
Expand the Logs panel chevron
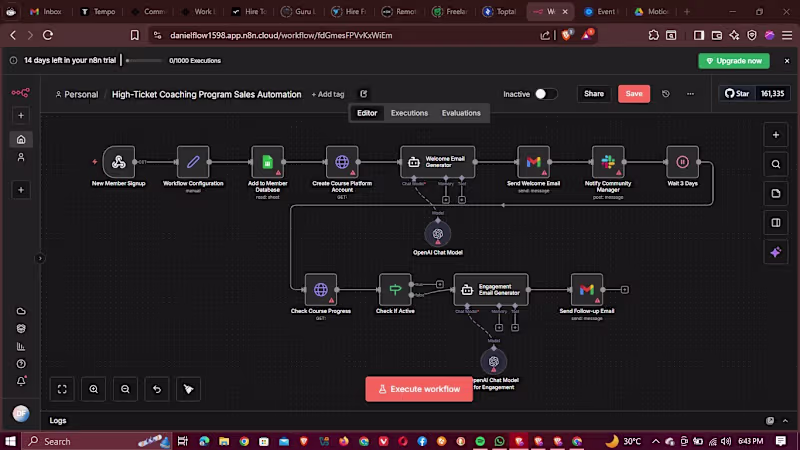click(x=785, y=421)
